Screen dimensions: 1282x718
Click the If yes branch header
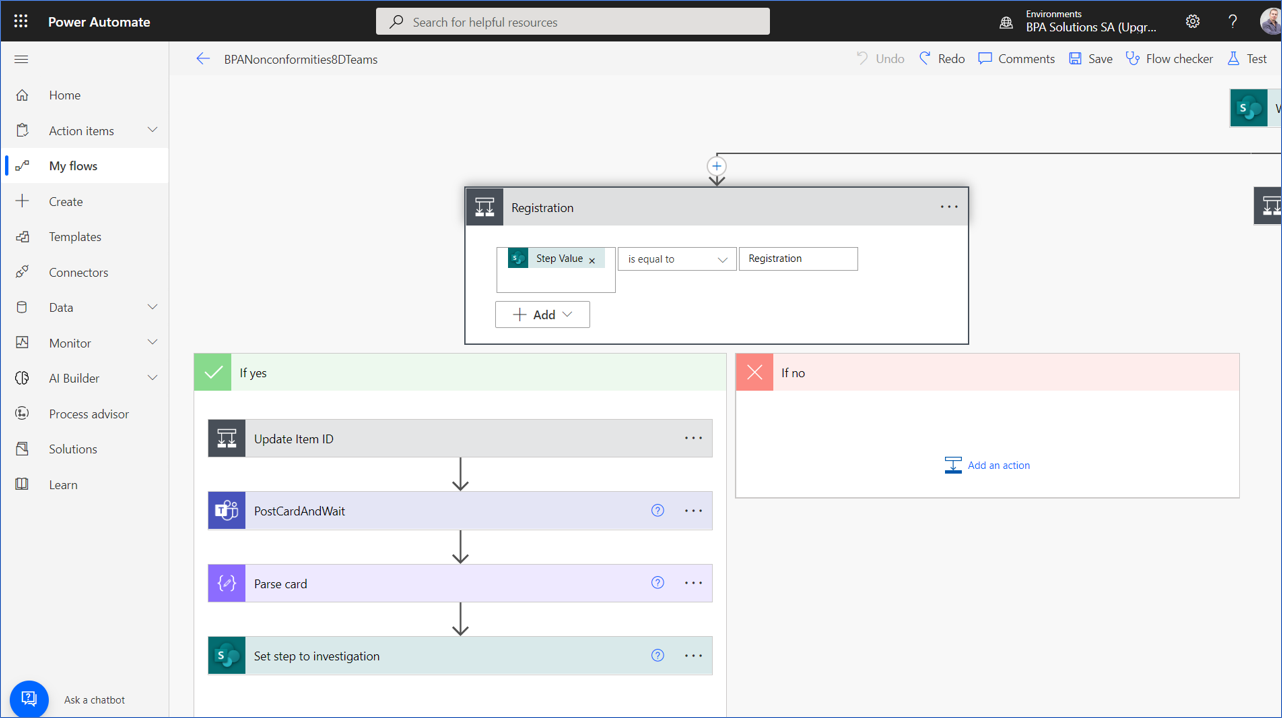click(x=460, y=372)
